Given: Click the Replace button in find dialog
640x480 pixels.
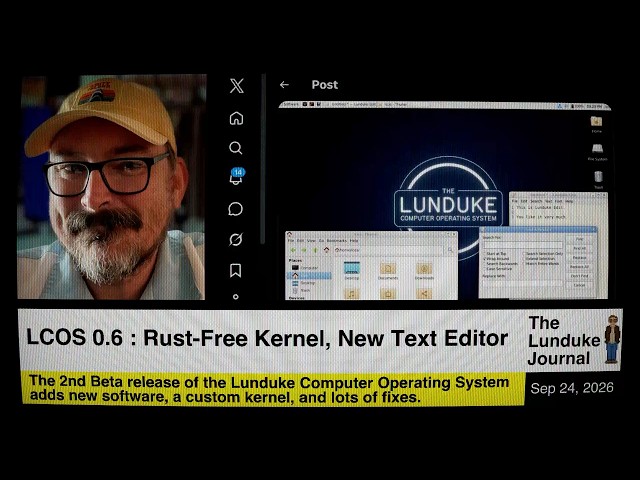Looking at the screenshot, I should 580,258.
